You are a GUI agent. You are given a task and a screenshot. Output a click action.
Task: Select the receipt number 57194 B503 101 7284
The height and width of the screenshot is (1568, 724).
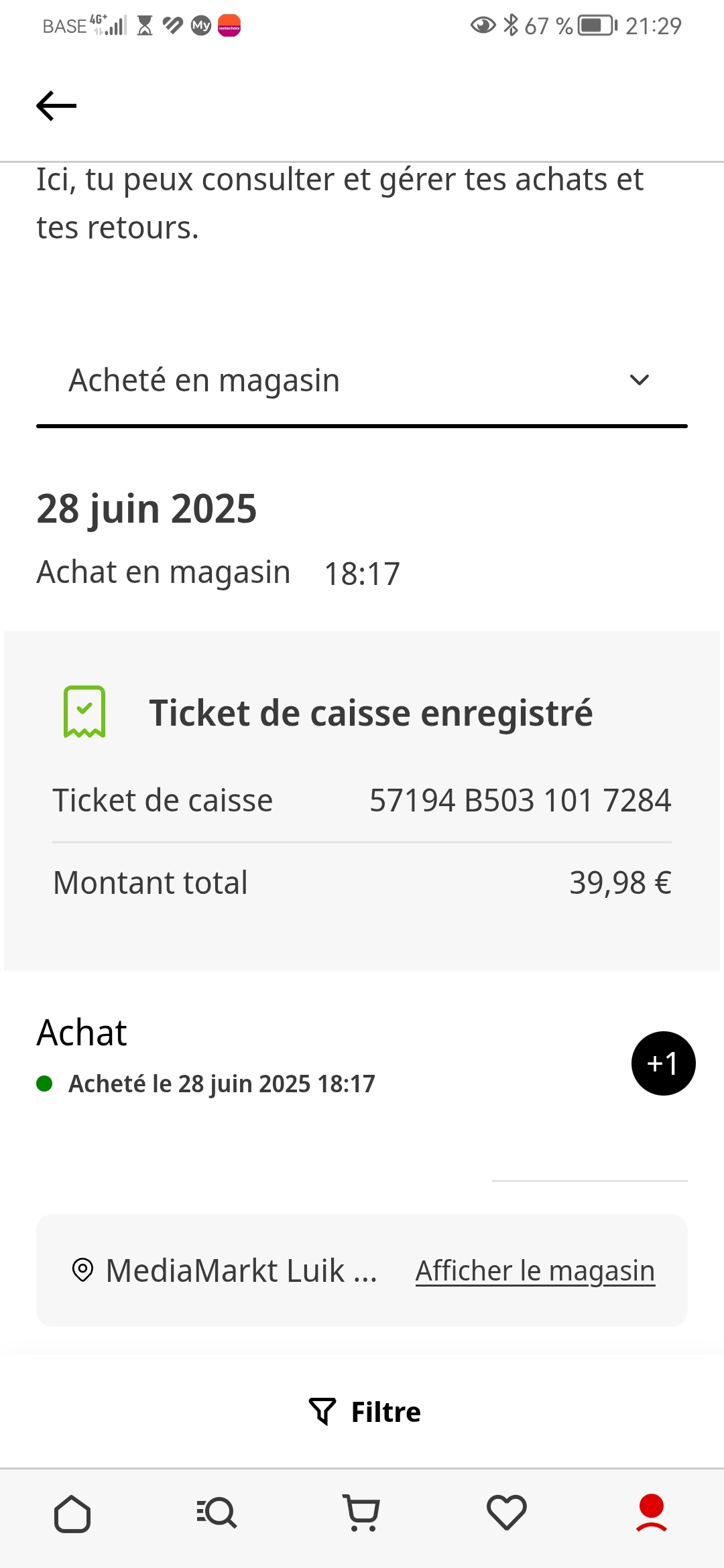click(x=520, y=800)
